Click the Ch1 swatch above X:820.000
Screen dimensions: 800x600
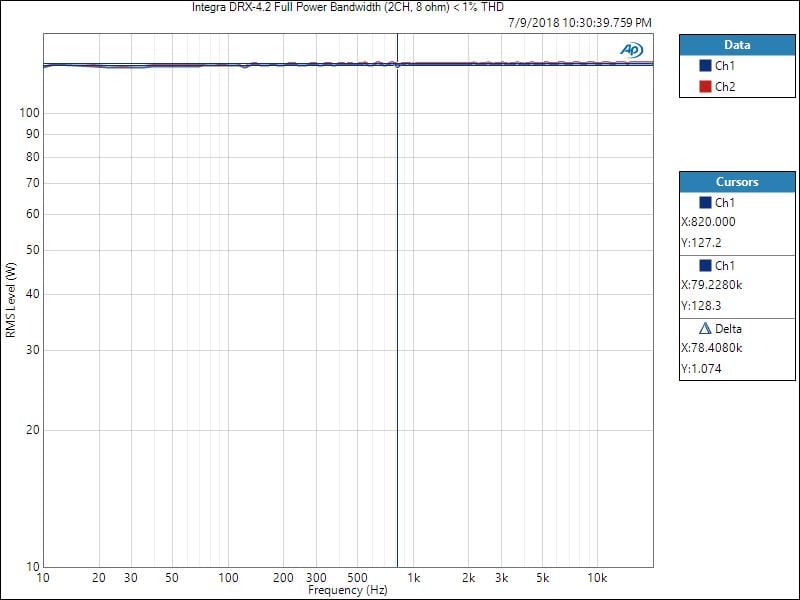[x=706, y=203]
